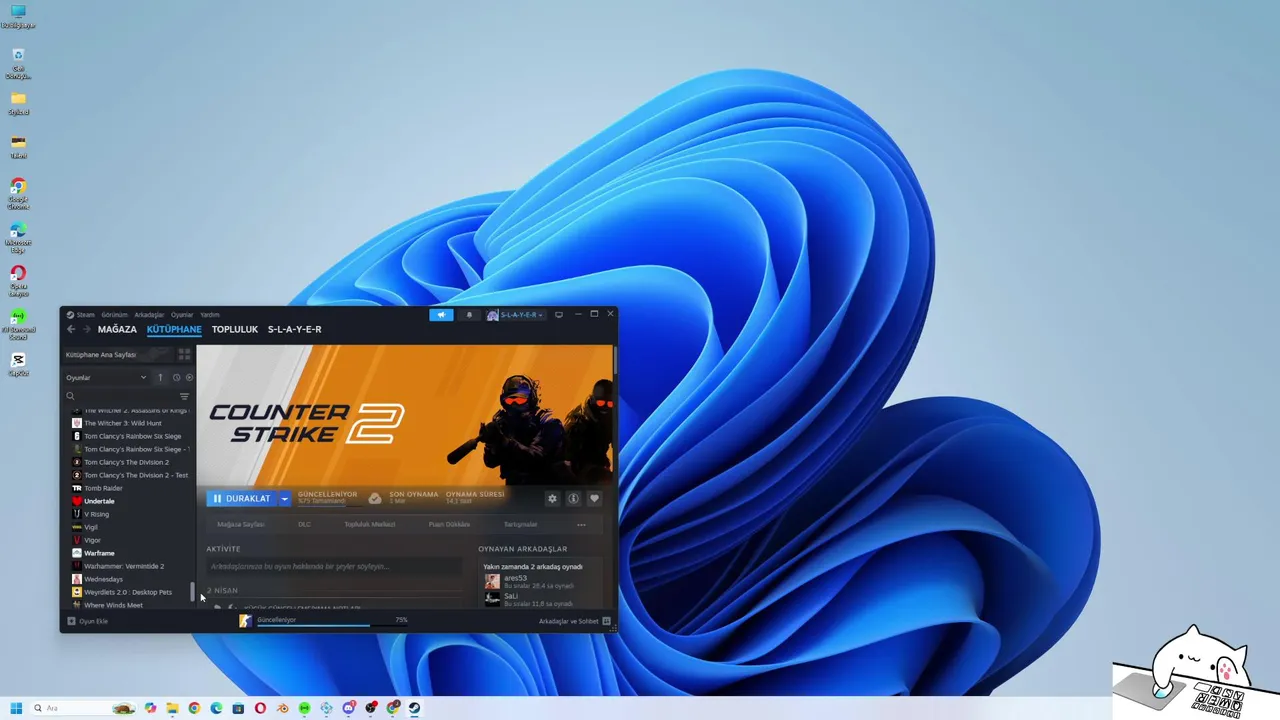Click the library list scrollbar handle
This screenshot has width=1280, height=720.
(x=193, y=592)
